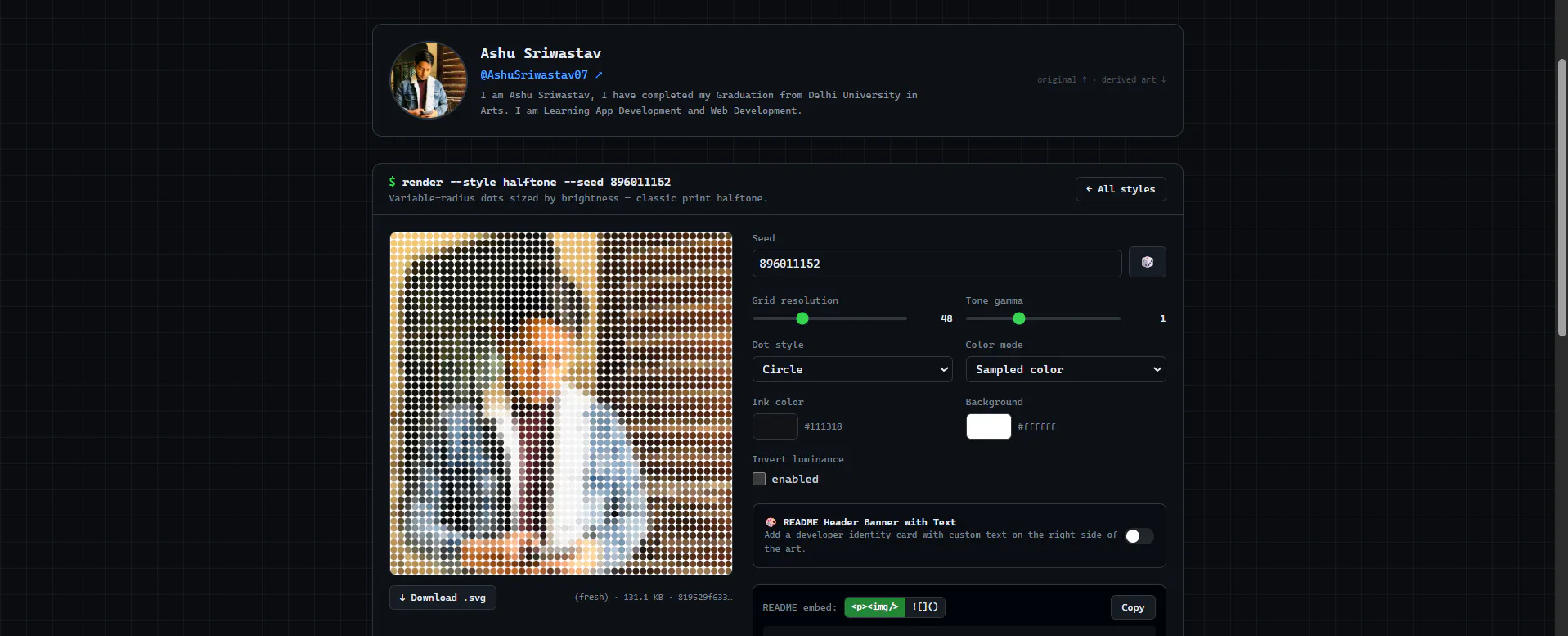Image resolution: width=1568 pixels, height=636 pixels.
Task: Click the file size text 131.1 KB
Action: (x=643, y=598)
